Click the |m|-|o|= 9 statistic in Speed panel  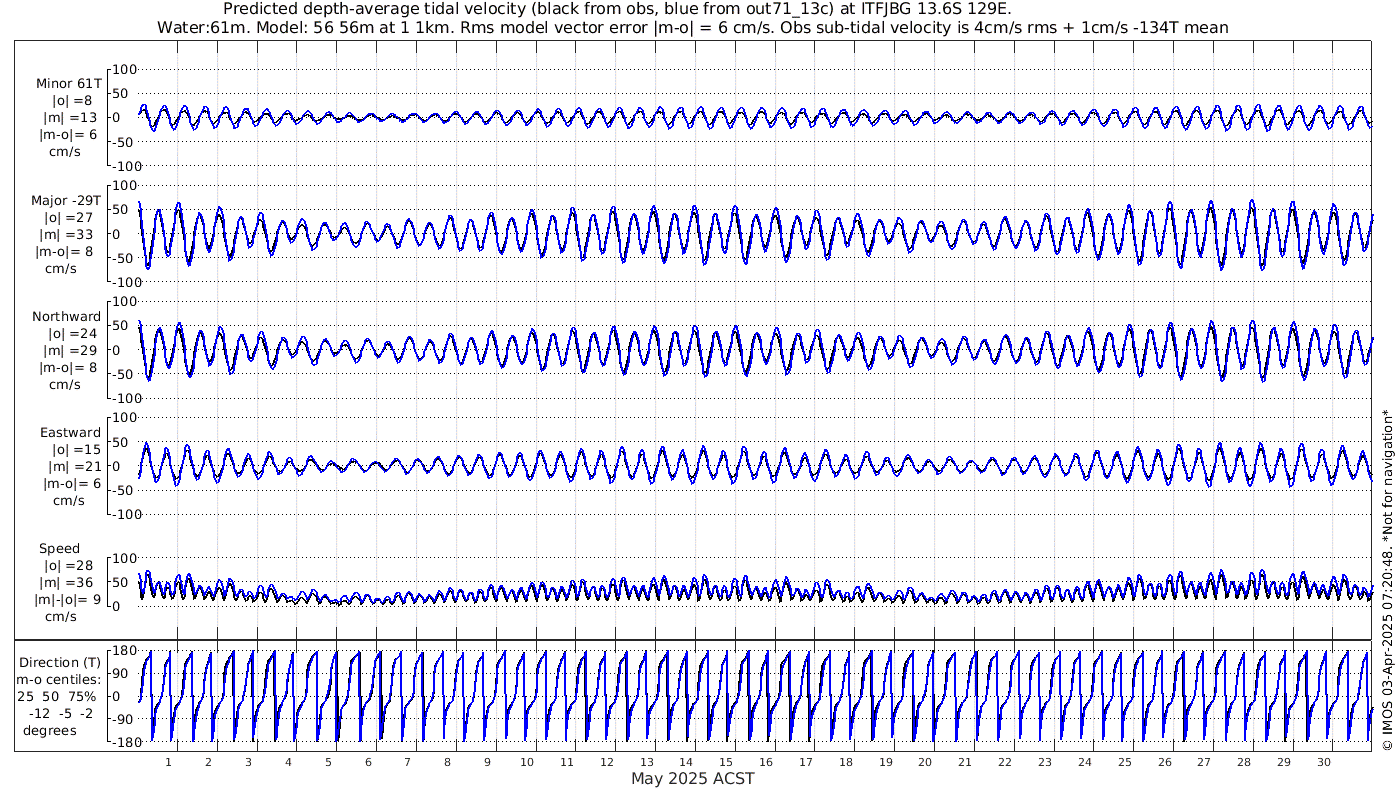coord(67,600)
